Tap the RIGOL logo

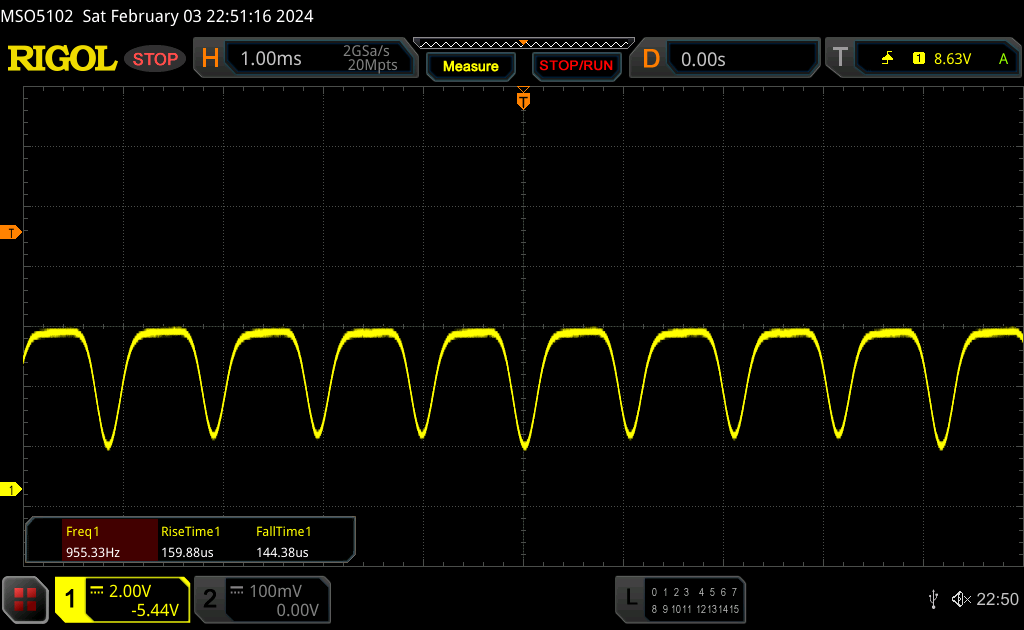pyautogui.click(x=62, y=59)
